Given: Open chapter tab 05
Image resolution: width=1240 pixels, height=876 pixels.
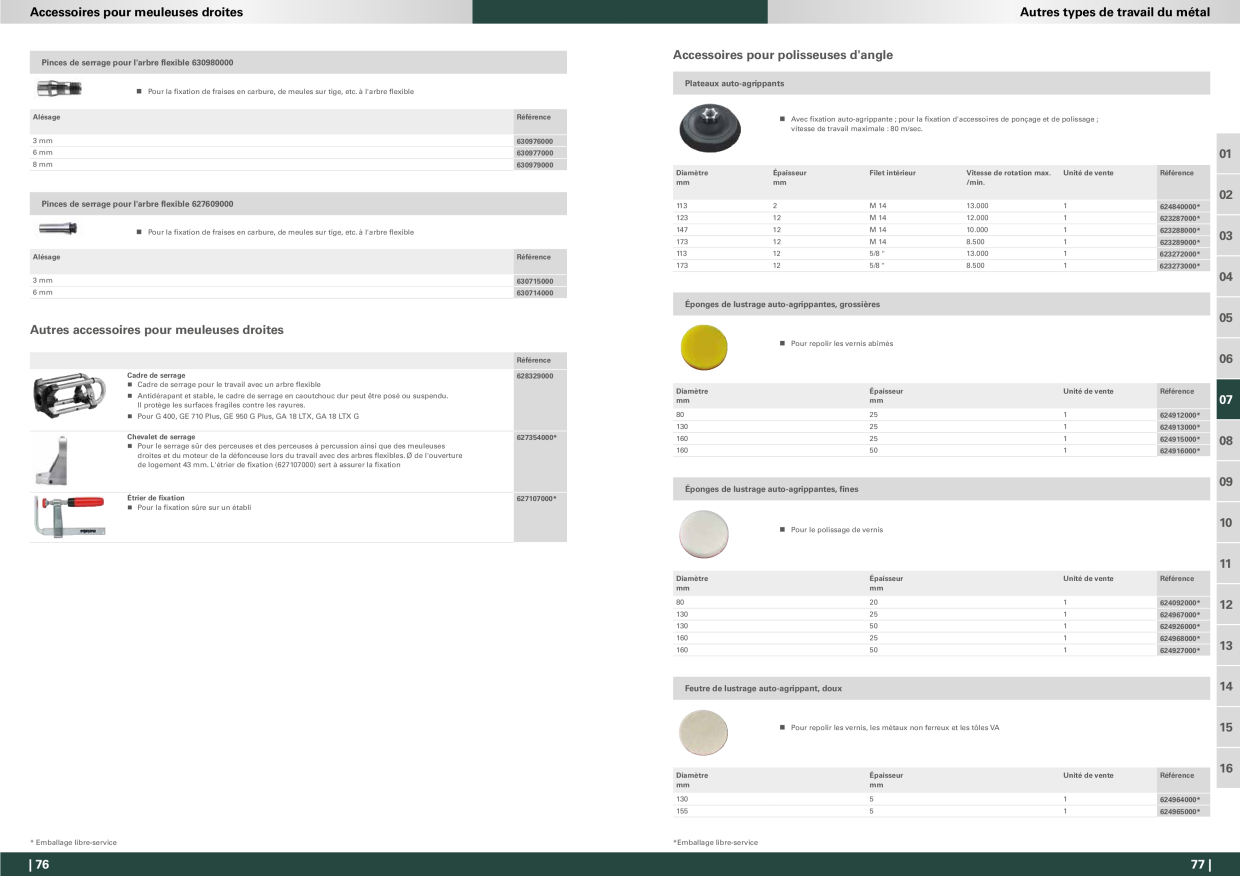Looking at the screenshot, I should 1226,318.
